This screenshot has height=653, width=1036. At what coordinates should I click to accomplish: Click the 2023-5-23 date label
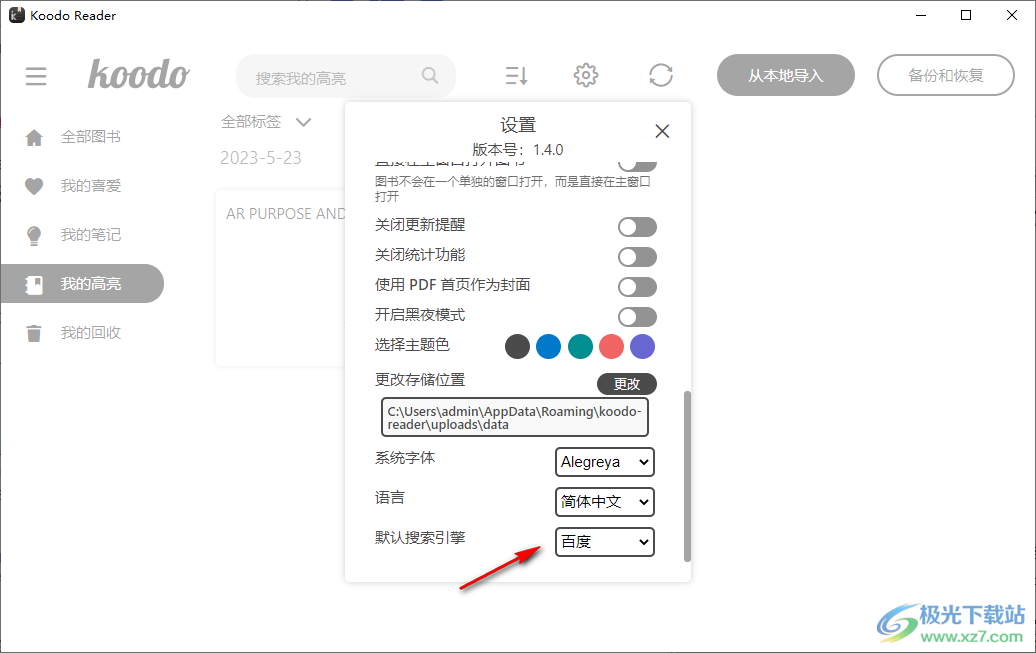coord(260,158)
